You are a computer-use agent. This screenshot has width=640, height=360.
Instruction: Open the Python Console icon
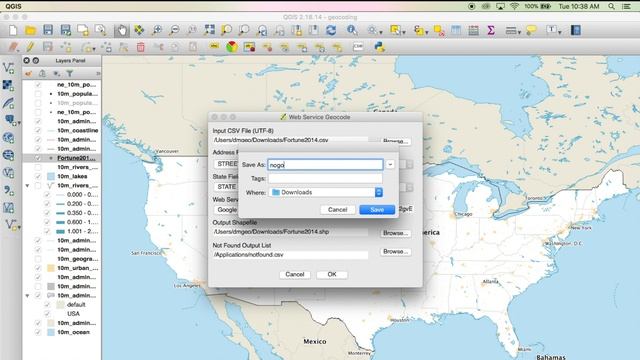pos(380,47)
